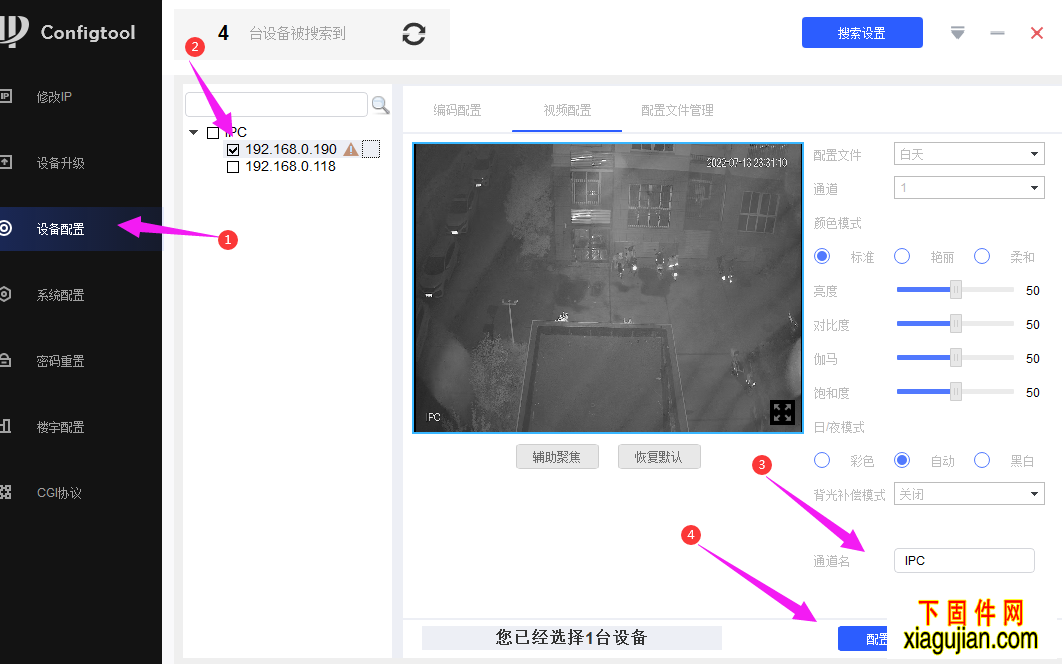
Task: Open the CGI协议 sidebar section
Action: (x=81, y=493)
